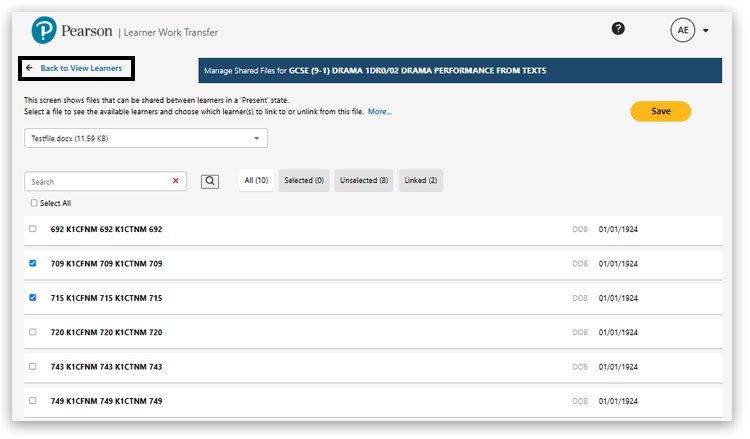The width and height of the screenshot is (750, 439).
Task: Click the magnifying glass search button
Action: click(x=210, y=181)
